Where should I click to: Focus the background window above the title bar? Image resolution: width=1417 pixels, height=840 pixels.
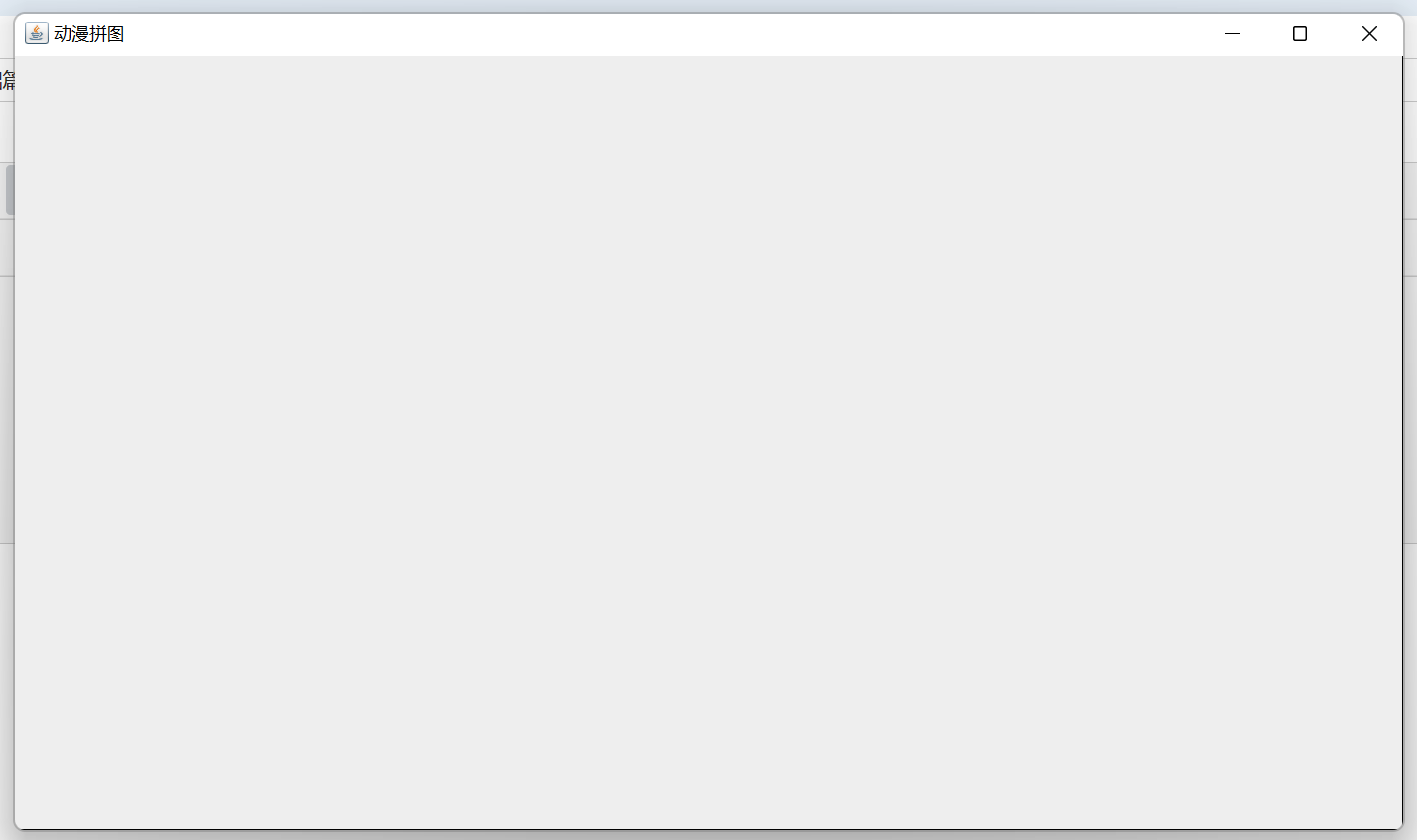point(708,6)
